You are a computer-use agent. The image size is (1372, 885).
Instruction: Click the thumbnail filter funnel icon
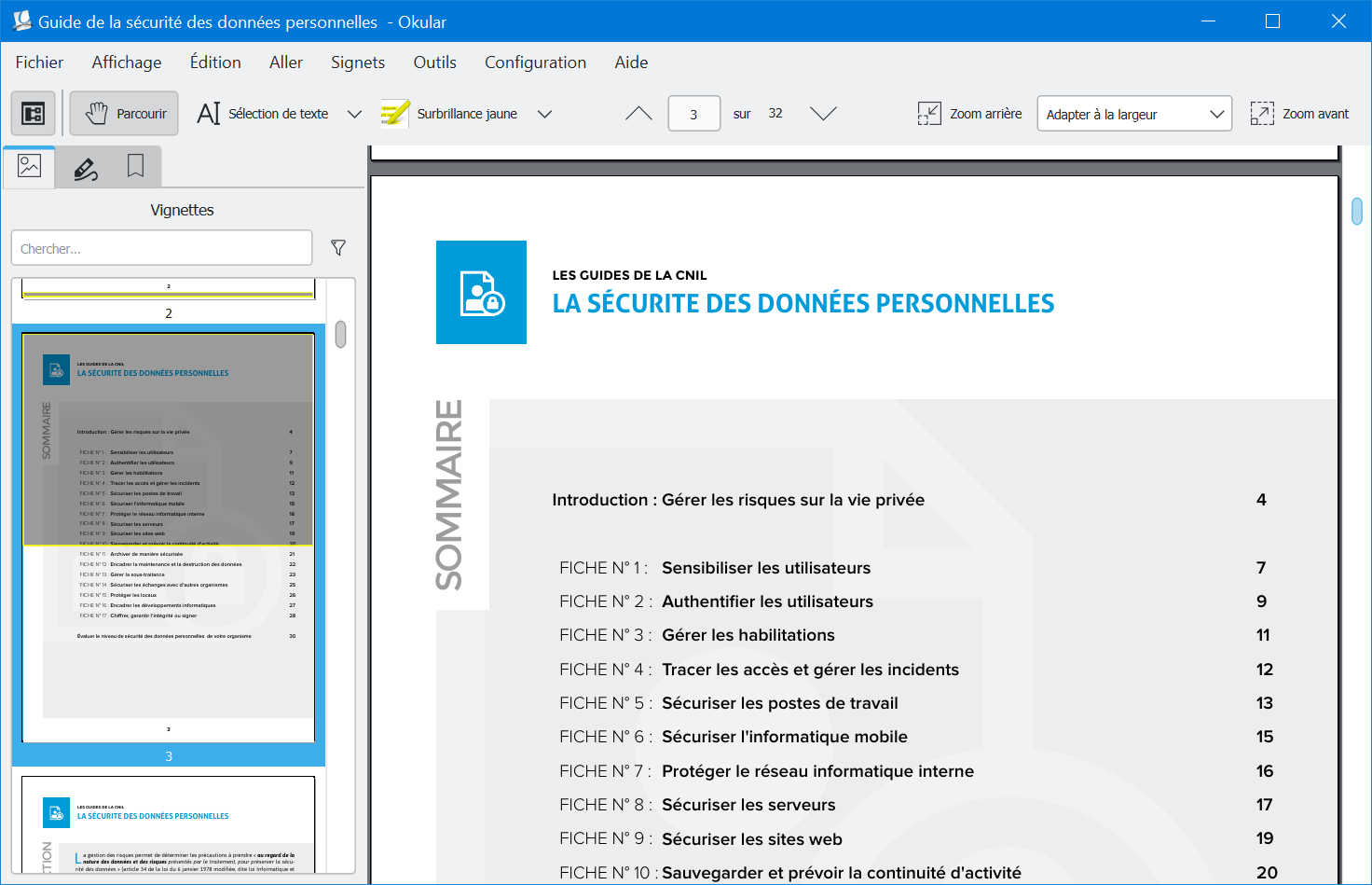click(338, 248)
